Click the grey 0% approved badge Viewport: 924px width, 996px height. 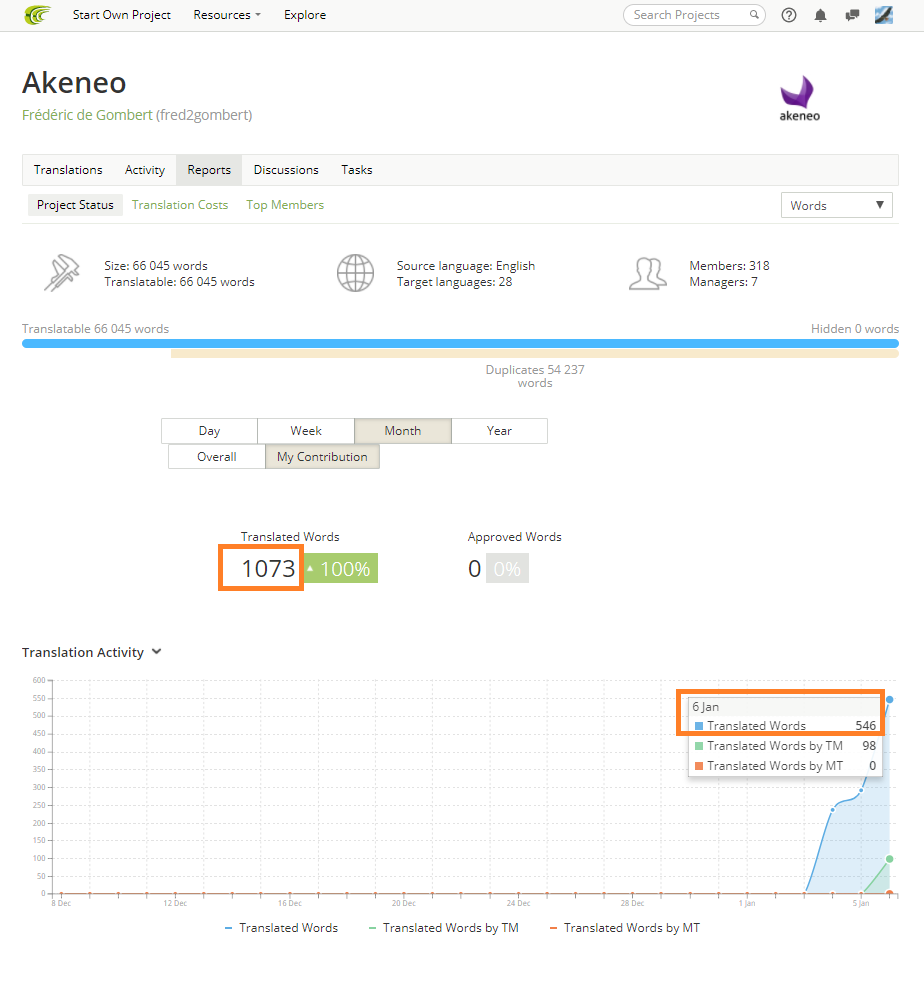click(x=507, y=568)
